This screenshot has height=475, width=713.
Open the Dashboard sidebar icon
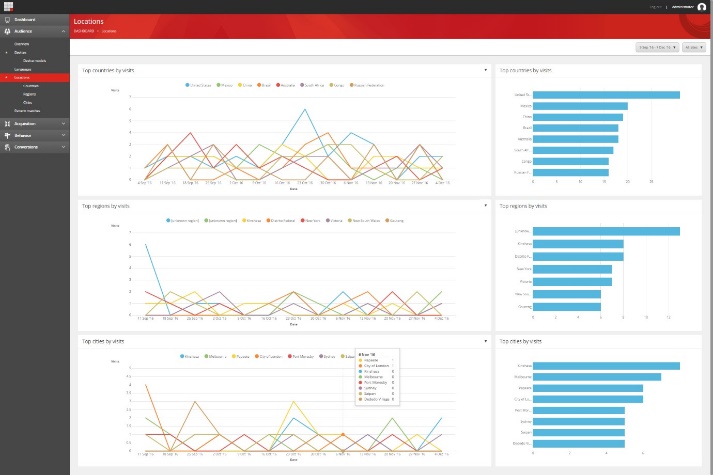[7, 20]
